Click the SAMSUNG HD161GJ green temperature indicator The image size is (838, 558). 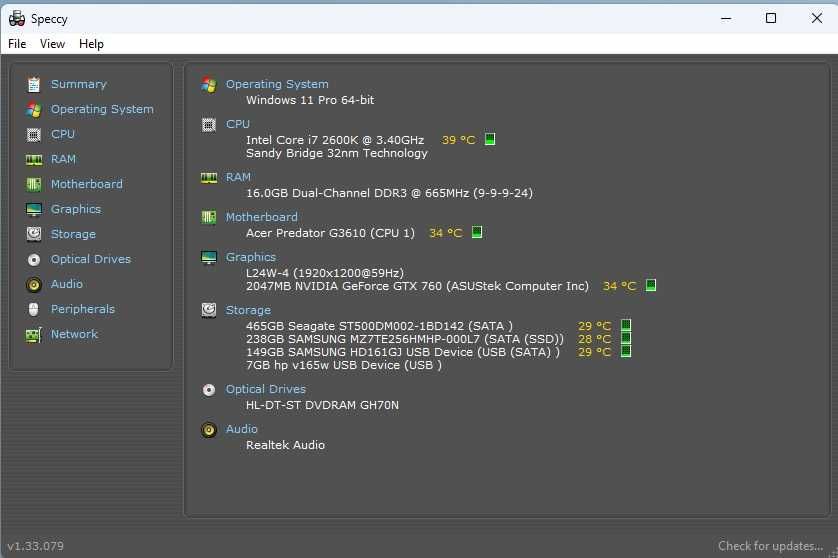(626, 351)
